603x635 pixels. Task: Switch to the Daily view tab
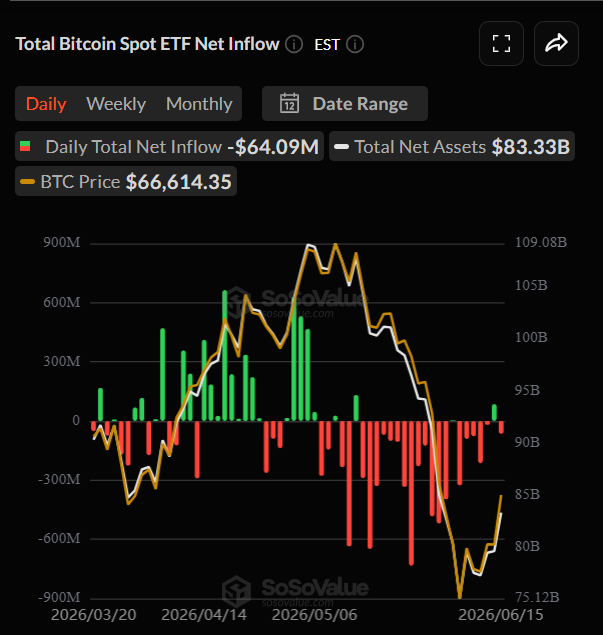tap(46, 104)
